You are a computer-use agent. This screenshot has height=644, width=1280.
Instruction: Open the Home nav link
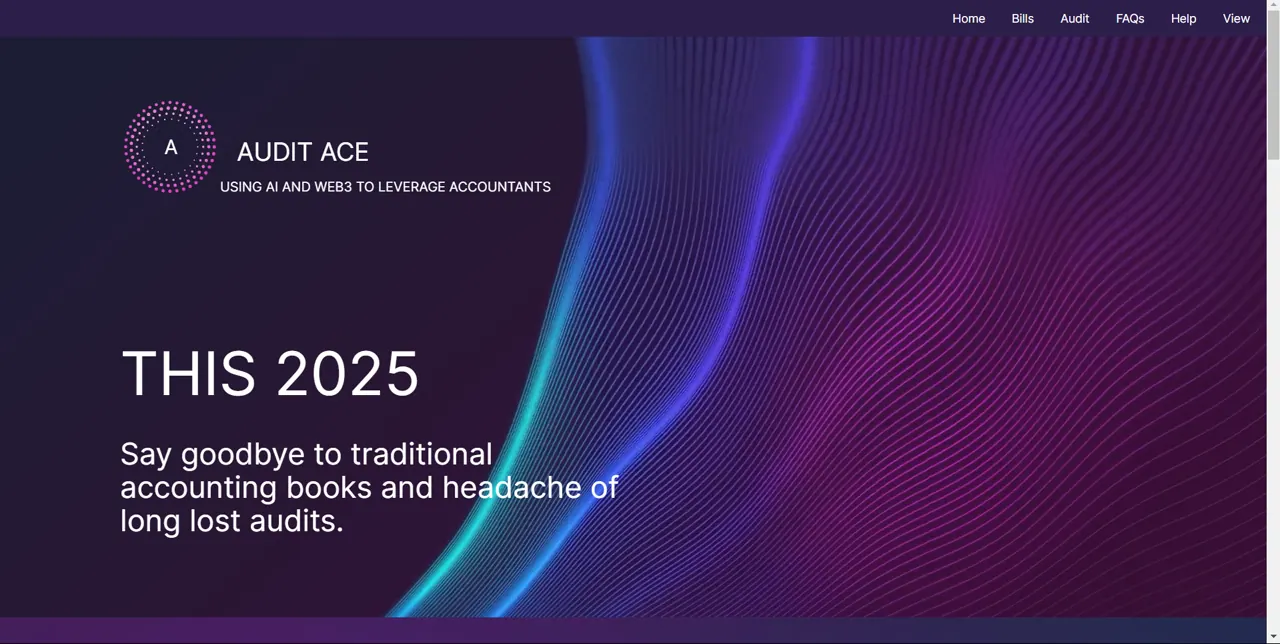tap(968, 18)
